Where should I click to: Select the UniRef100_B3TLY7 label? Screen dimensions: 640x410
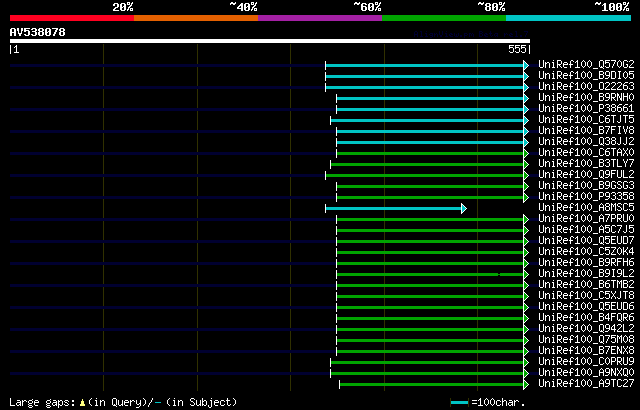[586, 164]
